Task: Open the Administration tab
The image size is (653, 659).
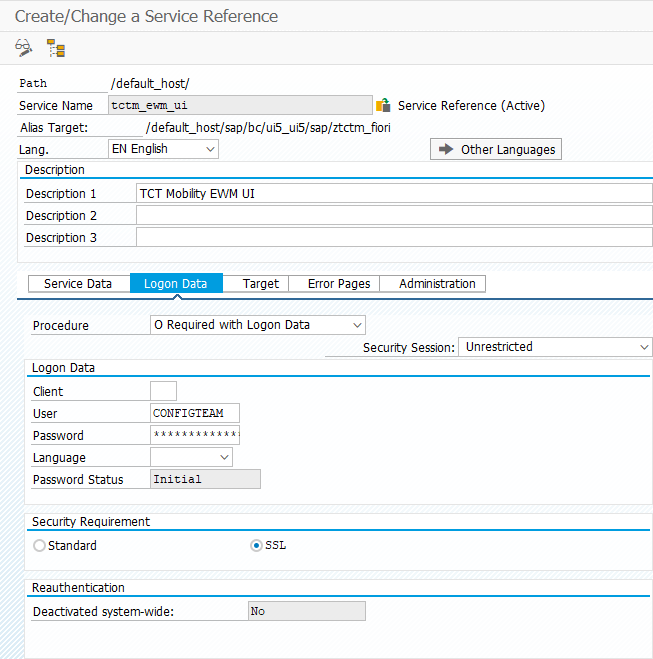Action: coord(437,284)
